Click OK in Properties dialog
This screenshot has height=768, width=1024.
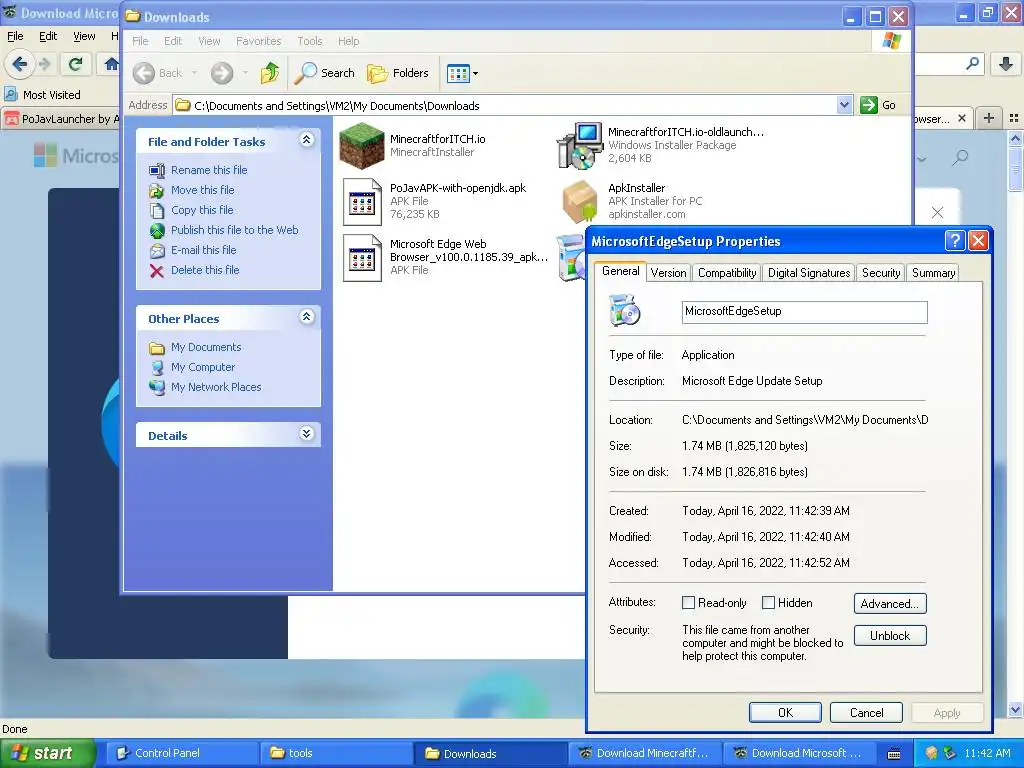(785, 712)
